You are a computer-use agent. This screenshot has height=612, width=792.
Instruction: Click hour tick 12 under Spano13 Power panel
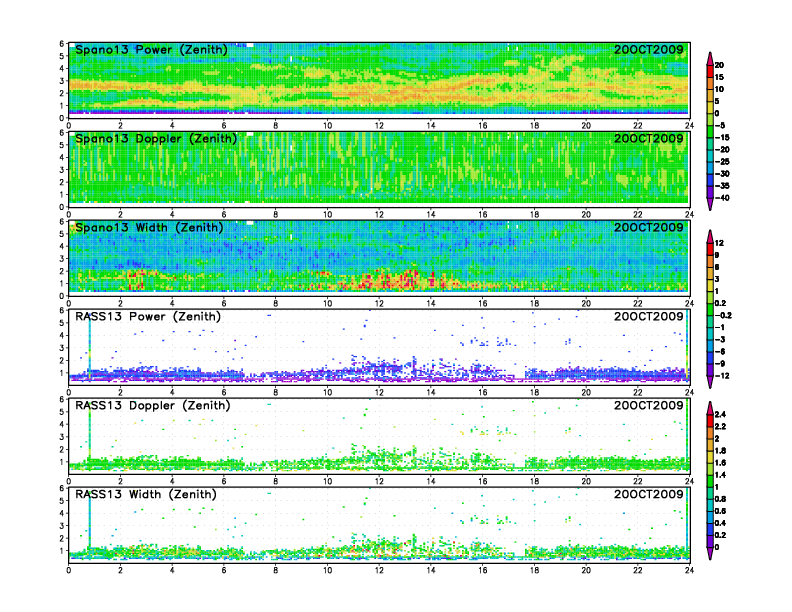tap(379, 126)
